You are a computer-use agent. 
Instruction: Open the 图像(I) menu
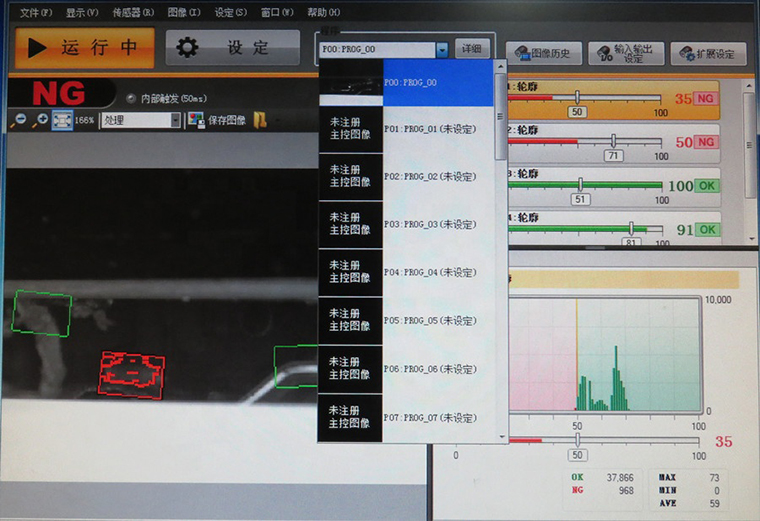click(x=184, y=12)
